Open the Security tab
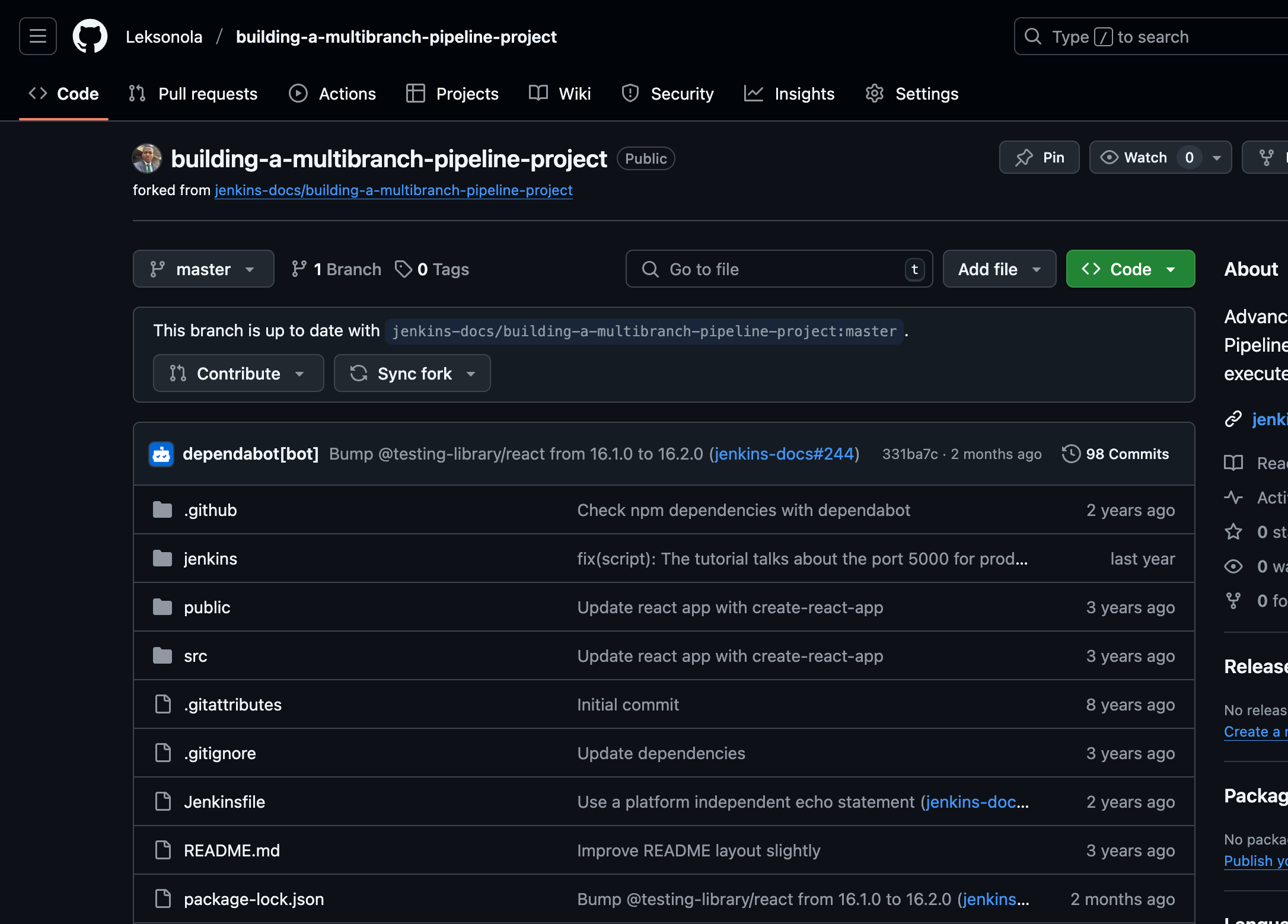Image resolution: width=1288 pixels, height=924 pixels. pos(667,94)
